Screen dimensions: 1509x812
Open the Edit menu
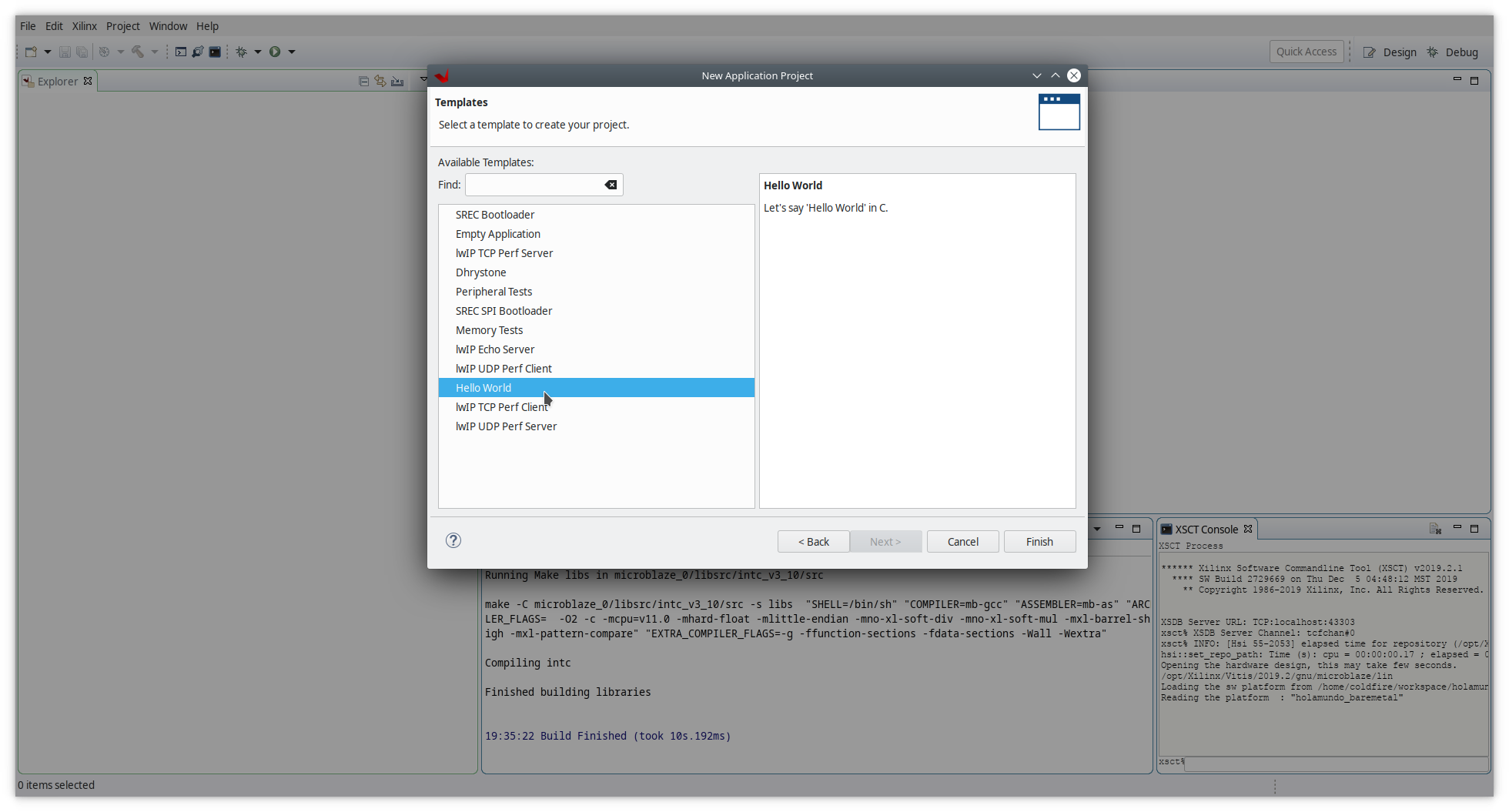pos(54,25)
